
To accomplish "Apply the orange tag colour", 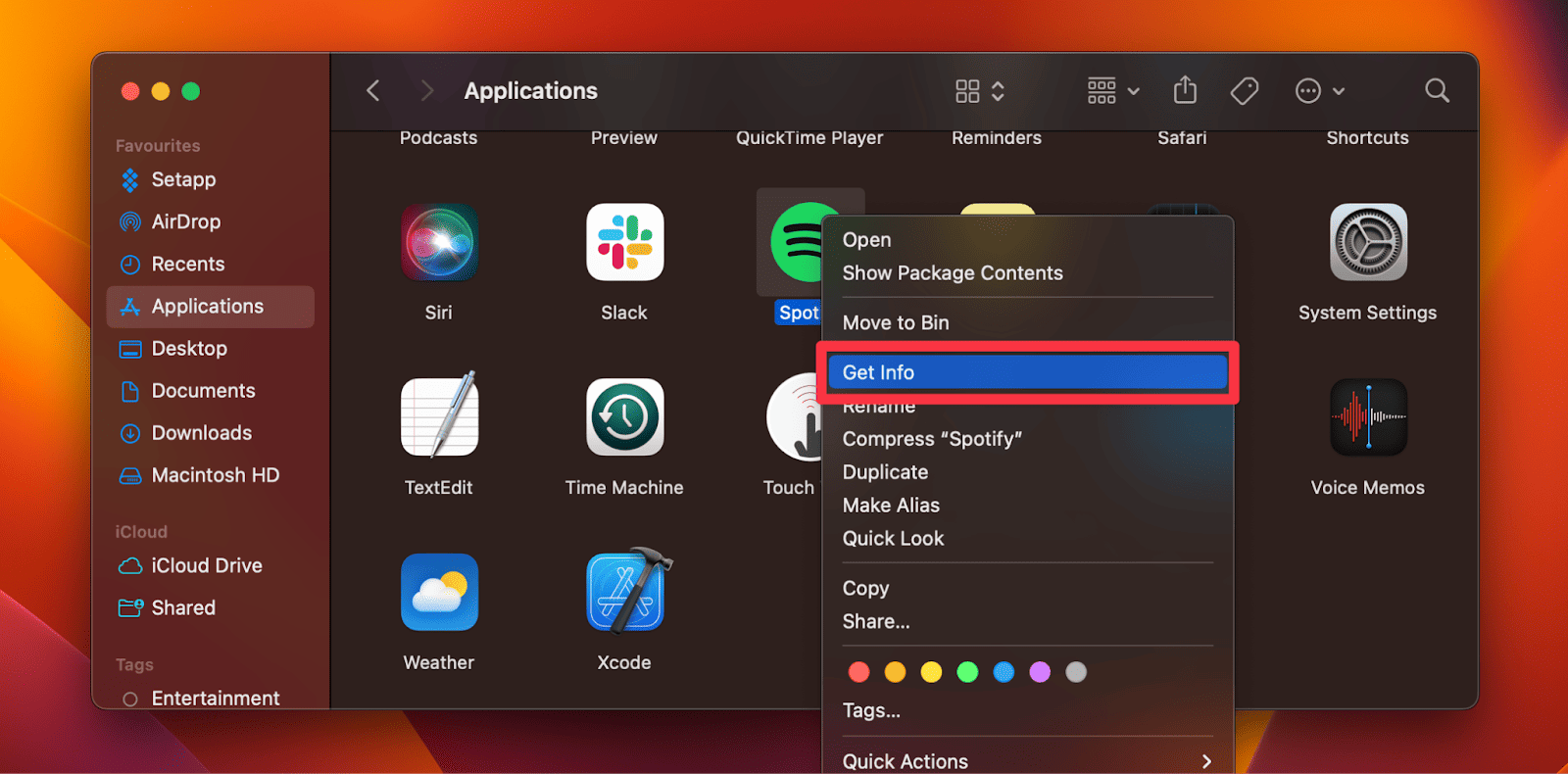I will click(x=896, y=672).
